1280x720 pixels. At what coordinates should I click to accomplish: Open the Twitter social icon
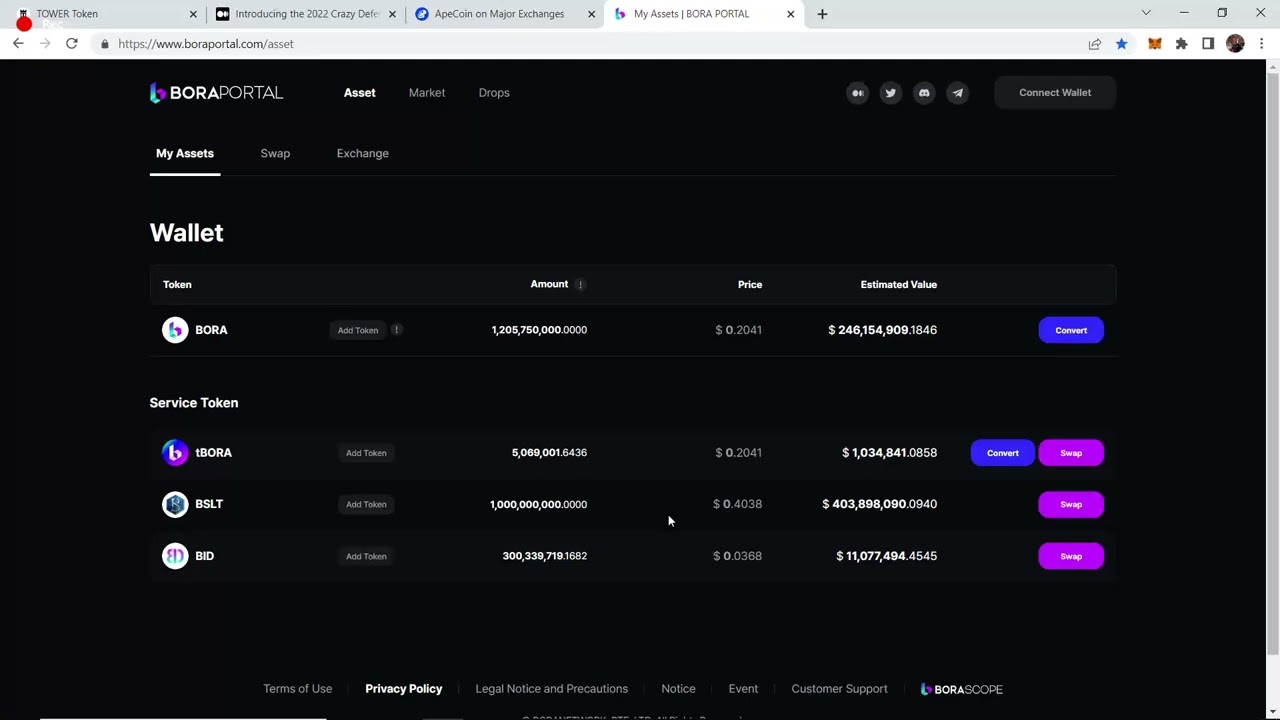point(890,93)
